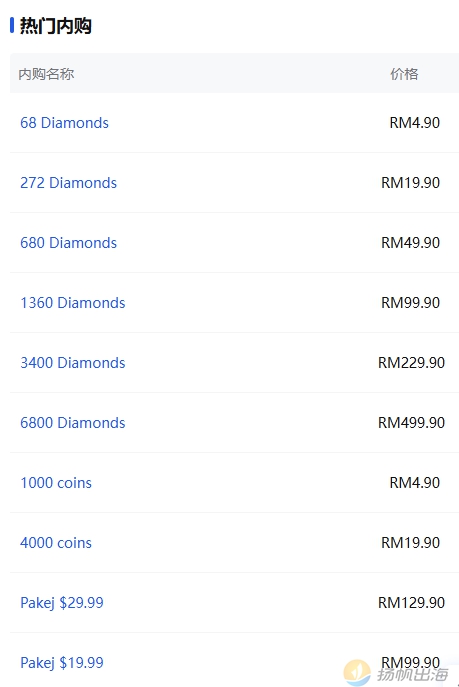The image size is (459, 687).
Task: Click the 内购名称 column header
Action: pyautogui.click(x=46, y=74)
